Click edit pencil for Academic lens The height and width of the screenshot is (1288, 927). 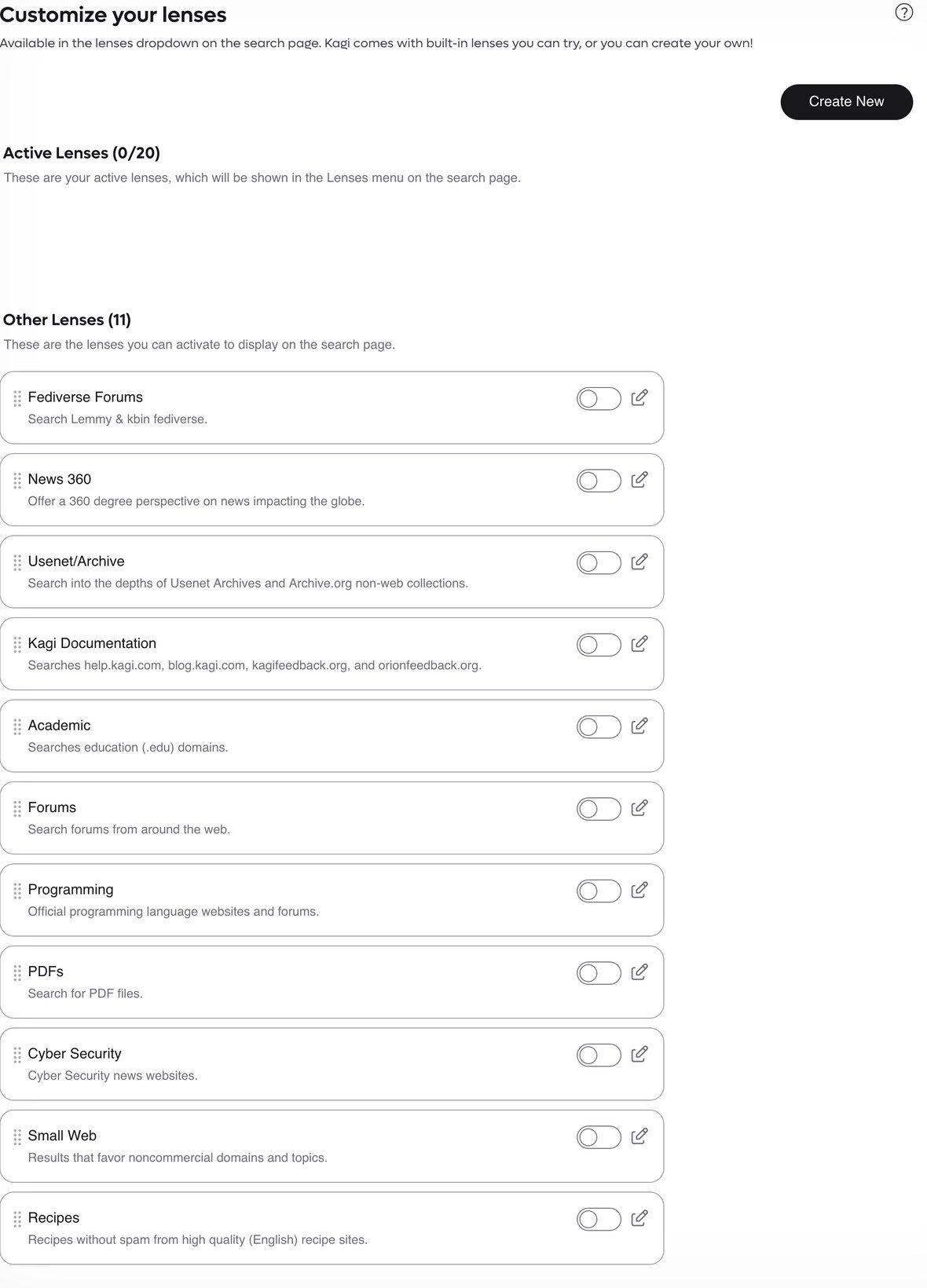coord(639,726)
